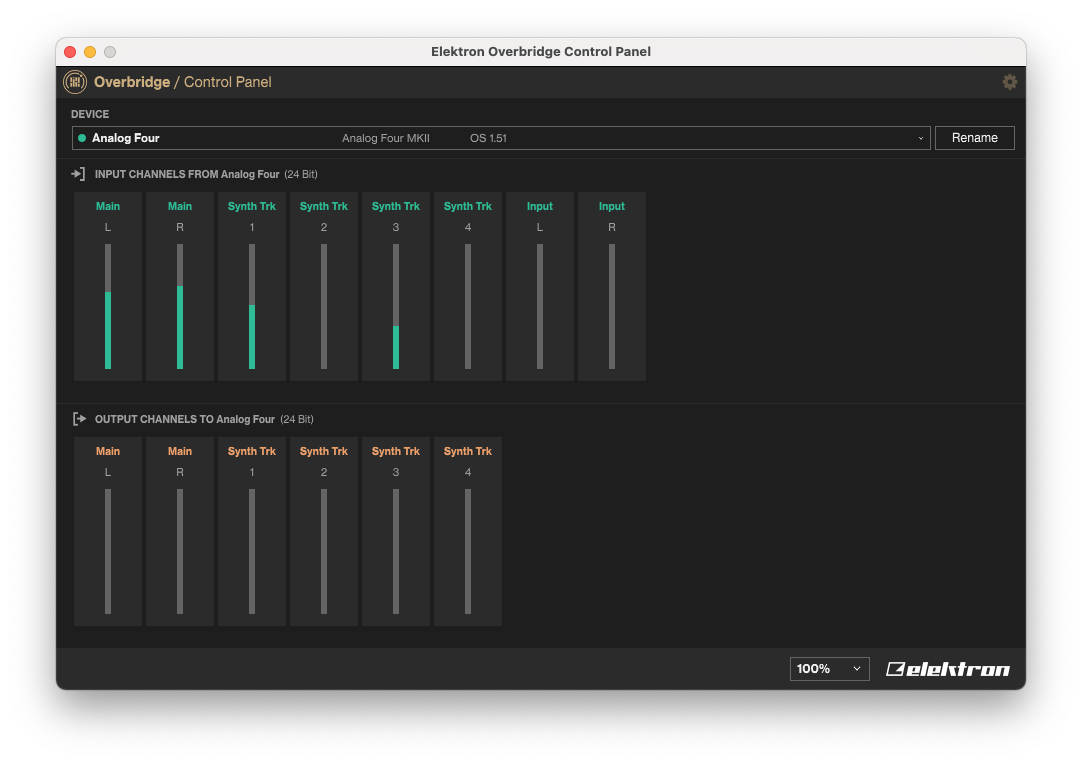Click the output Main R level meter

tap(180, 551)
